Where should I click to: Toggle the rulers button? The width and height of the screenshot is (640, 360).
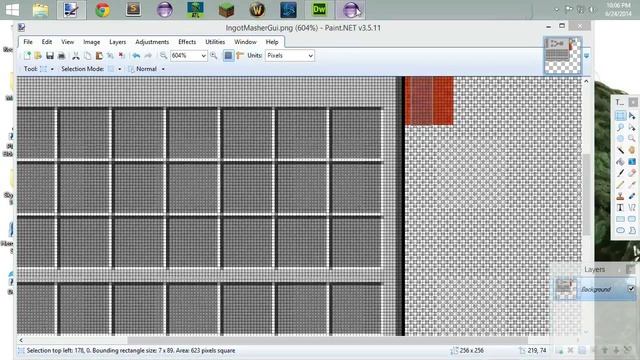240,56
